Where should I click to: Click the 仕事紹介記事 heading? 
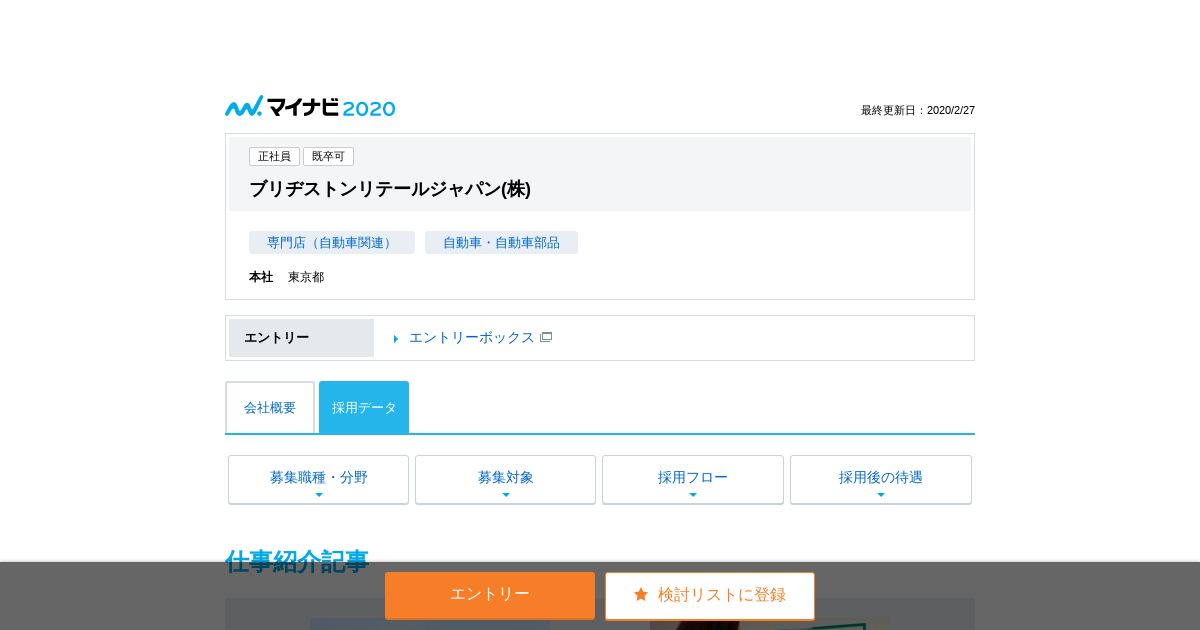click(297, 561)
